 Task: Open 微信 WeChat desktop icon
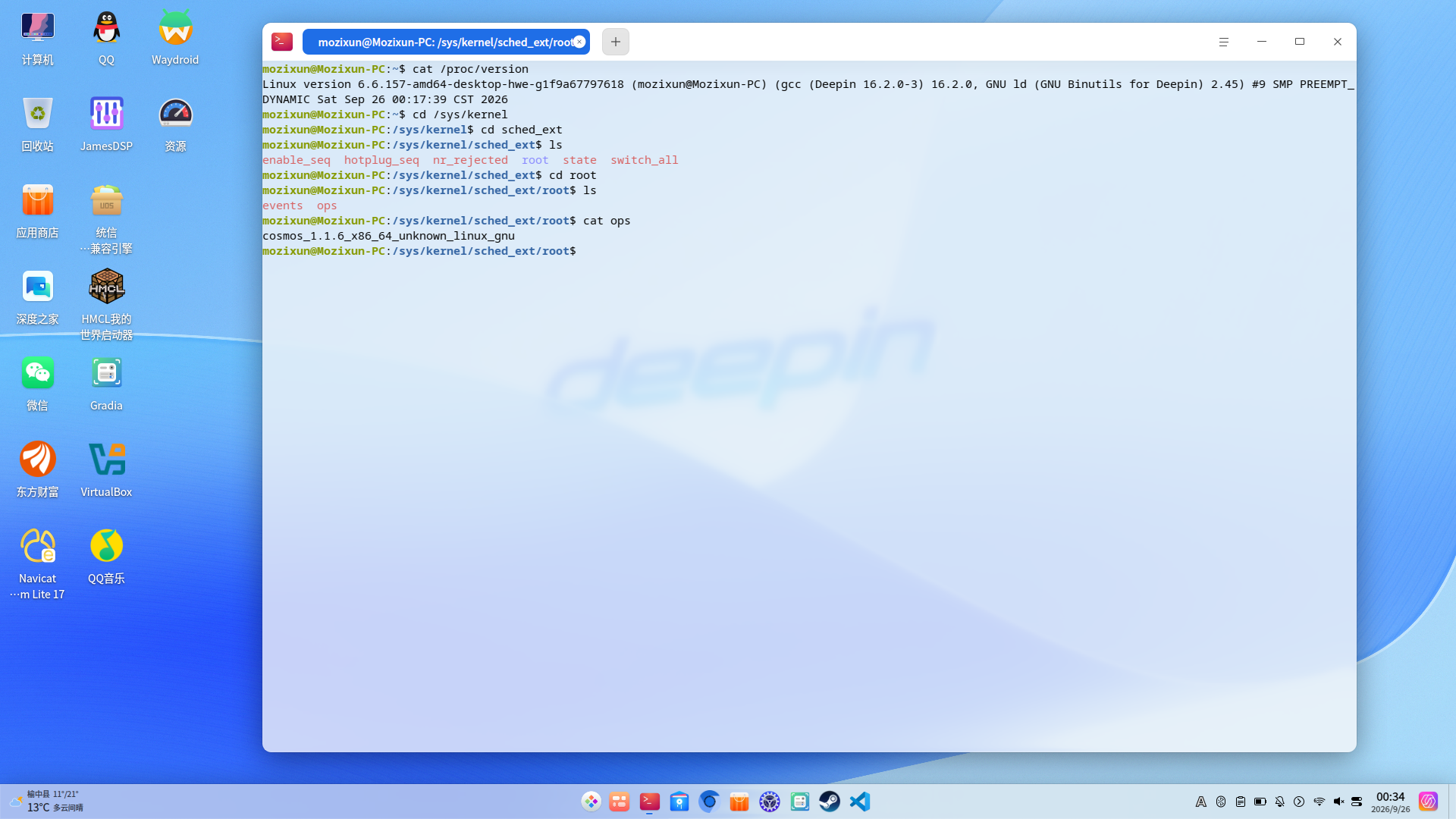37,374
